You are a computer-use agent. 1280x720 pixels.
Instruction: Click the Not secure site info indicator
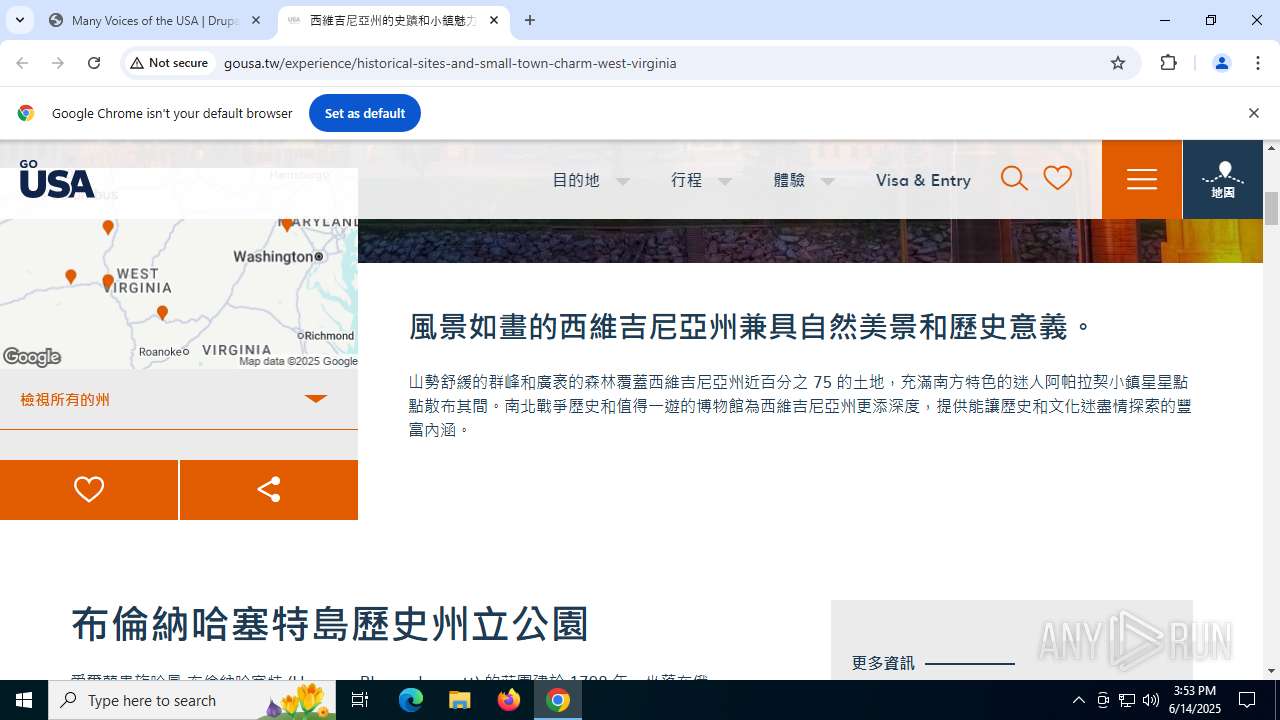click(x=169, y=63)
